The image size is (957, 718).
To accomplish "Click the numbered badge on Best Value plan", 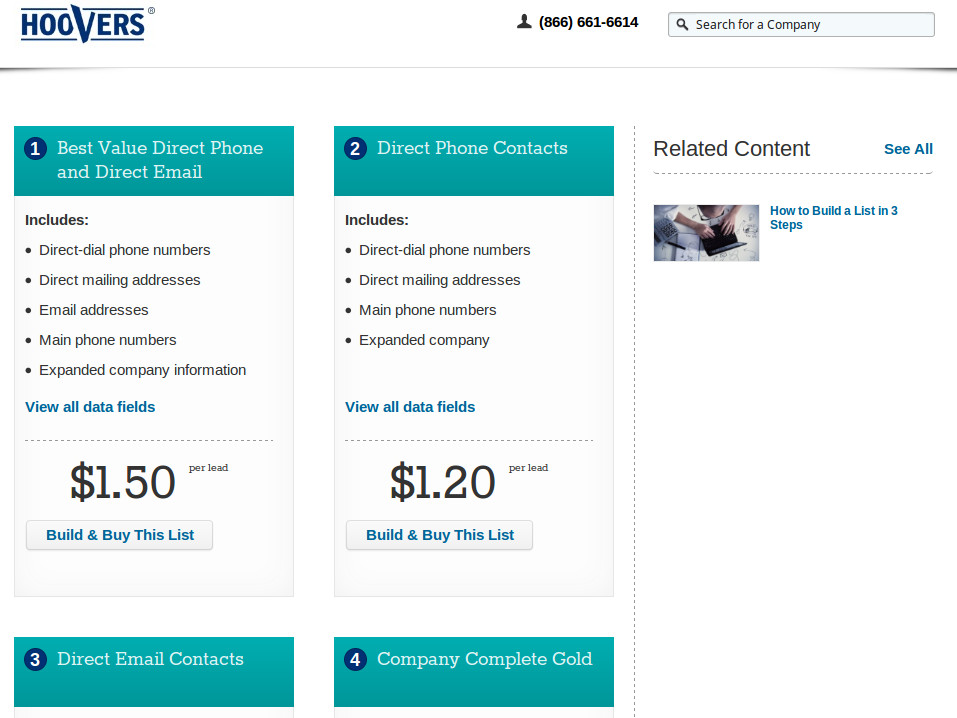I will tap(35, 147).
